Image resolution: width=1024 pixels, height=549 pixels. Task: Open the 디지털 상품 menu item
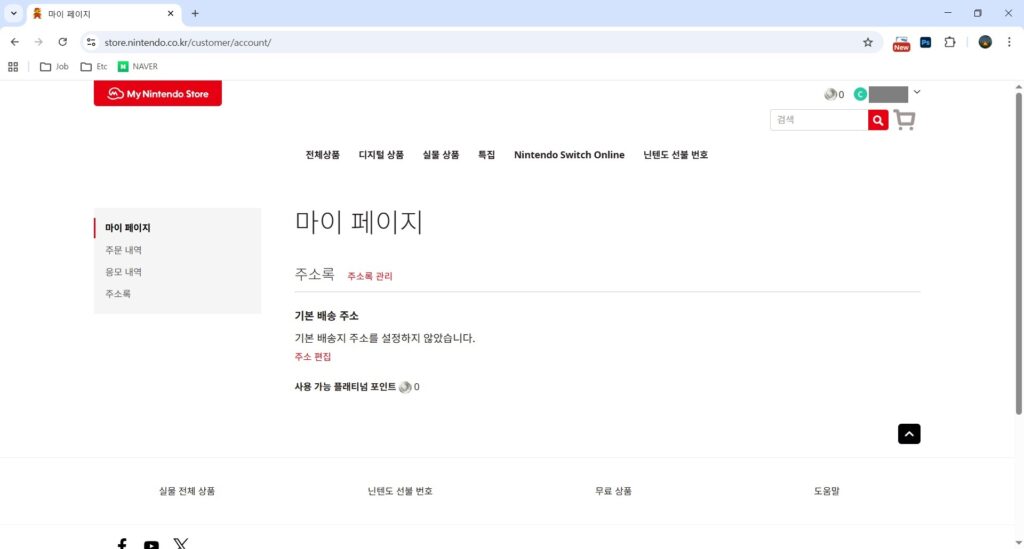pos(381,155)
